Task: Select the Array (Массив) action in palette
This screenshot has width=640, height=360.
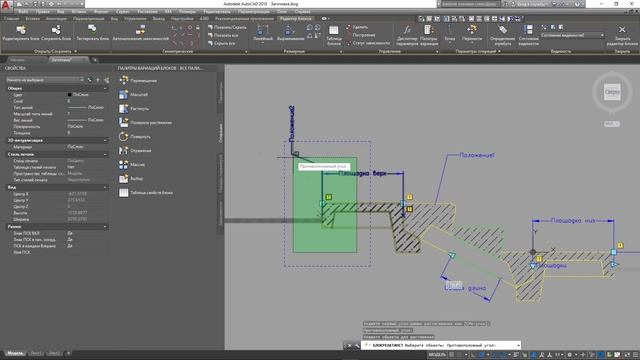Action: tap(132, 164)
